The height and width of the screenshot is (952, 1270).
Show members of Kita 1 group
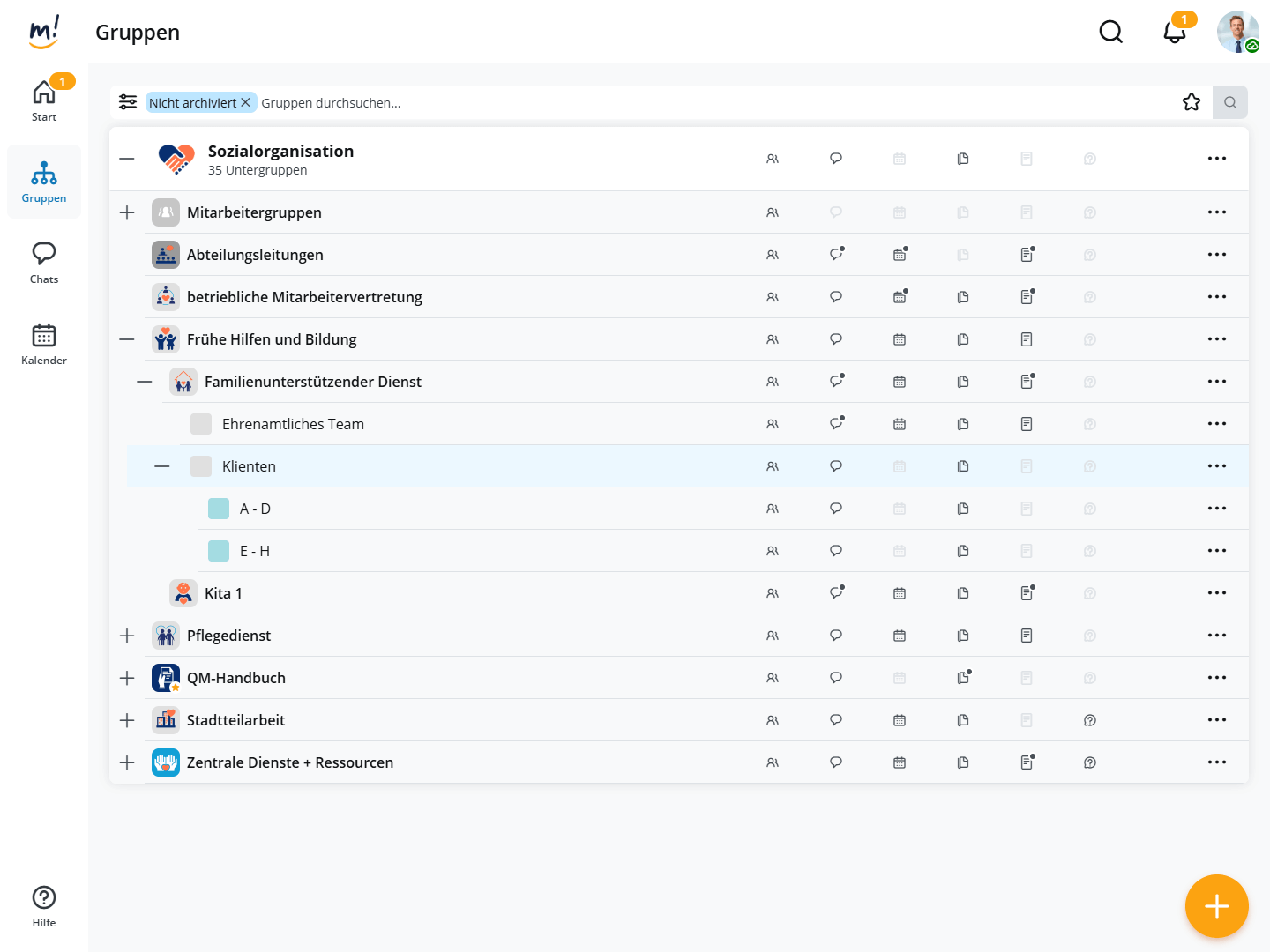(x=773, y=593)
